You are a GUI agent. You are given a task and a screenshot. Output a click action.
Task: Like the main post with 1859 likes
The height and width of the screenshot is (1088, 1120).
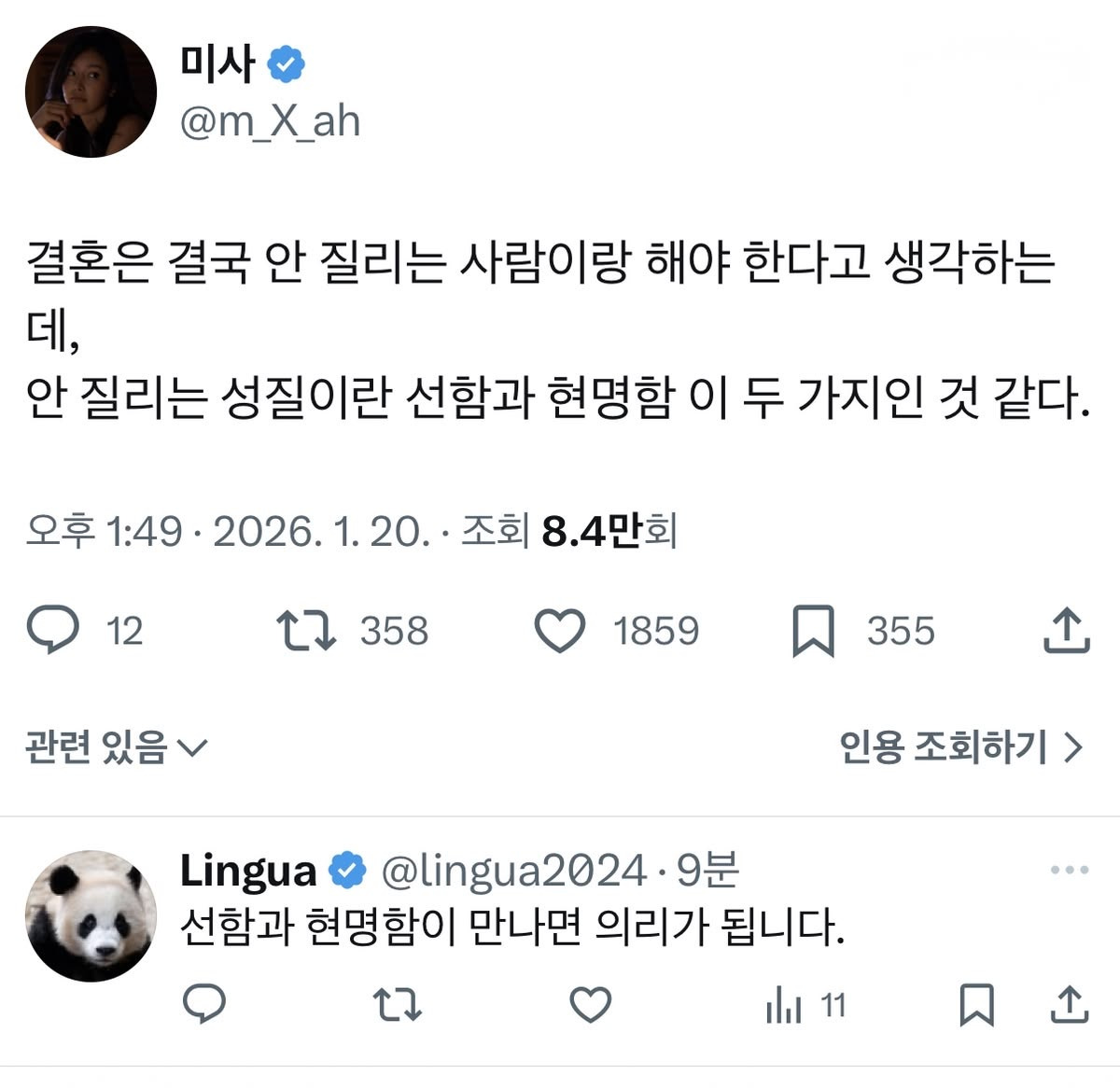click(x=560, y=631)
